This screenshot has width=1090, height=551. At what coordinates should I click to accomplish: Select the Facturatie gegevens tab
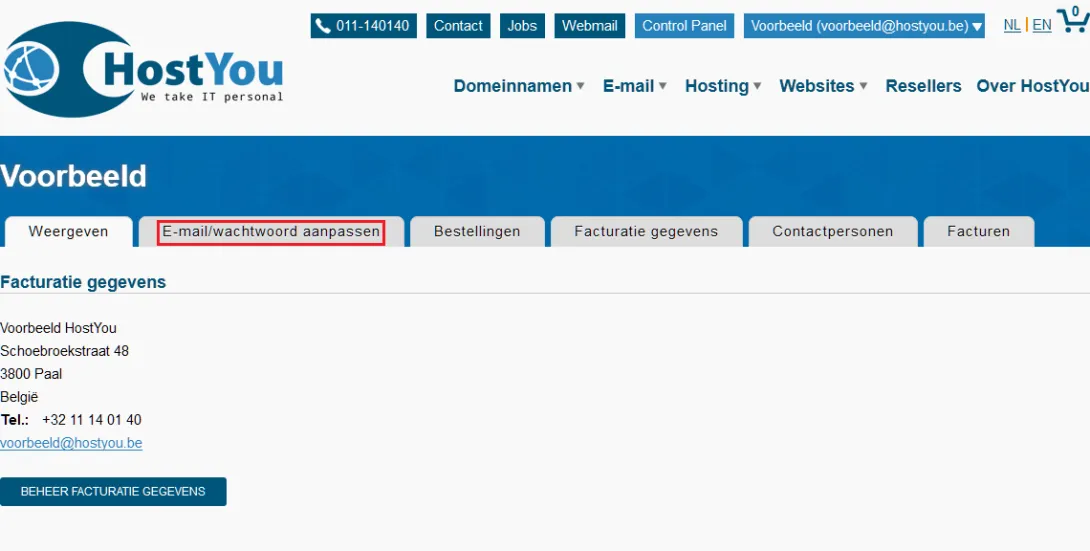pos(646,232)
